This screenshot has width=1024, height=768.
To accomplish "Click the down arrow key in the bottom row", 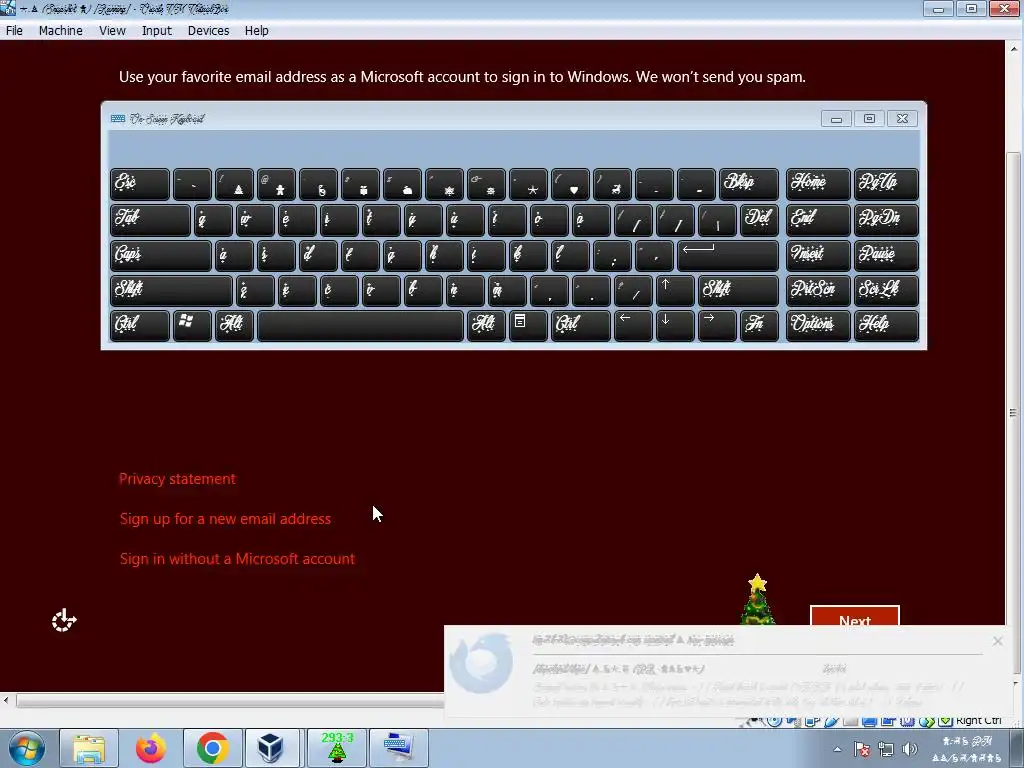I will tap(675, 325).
